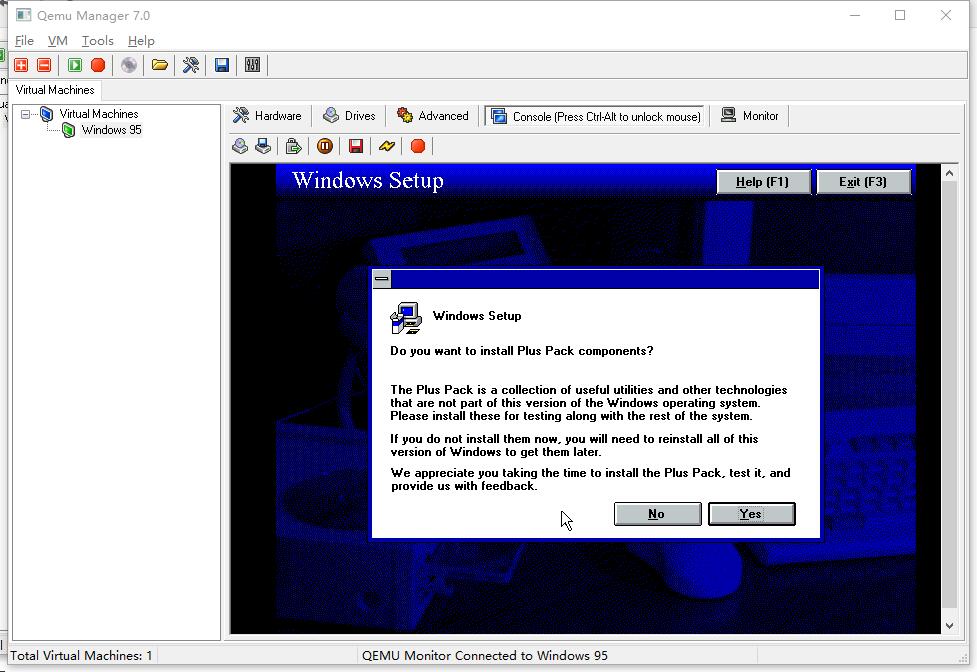
Task: Click the red stop icon in main toolbar
Action: click(x=98, y=65)
